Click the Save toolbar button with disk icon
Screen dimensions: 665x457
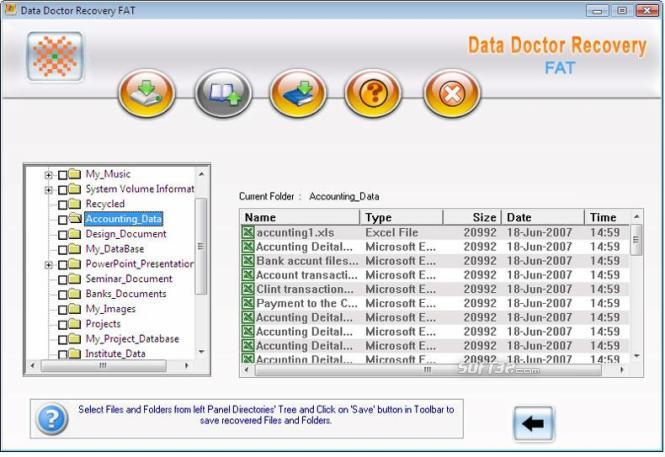tap(147, 93)
